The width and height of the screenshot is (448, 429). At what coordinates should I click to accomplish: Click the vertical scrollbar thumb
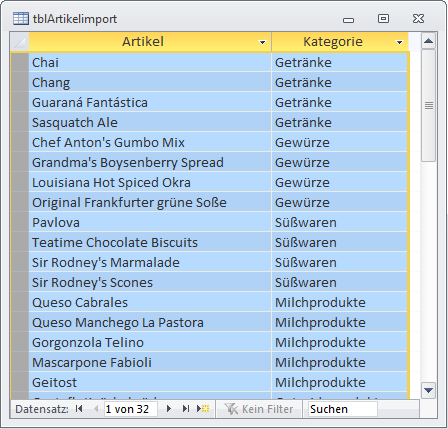point(429,106)
